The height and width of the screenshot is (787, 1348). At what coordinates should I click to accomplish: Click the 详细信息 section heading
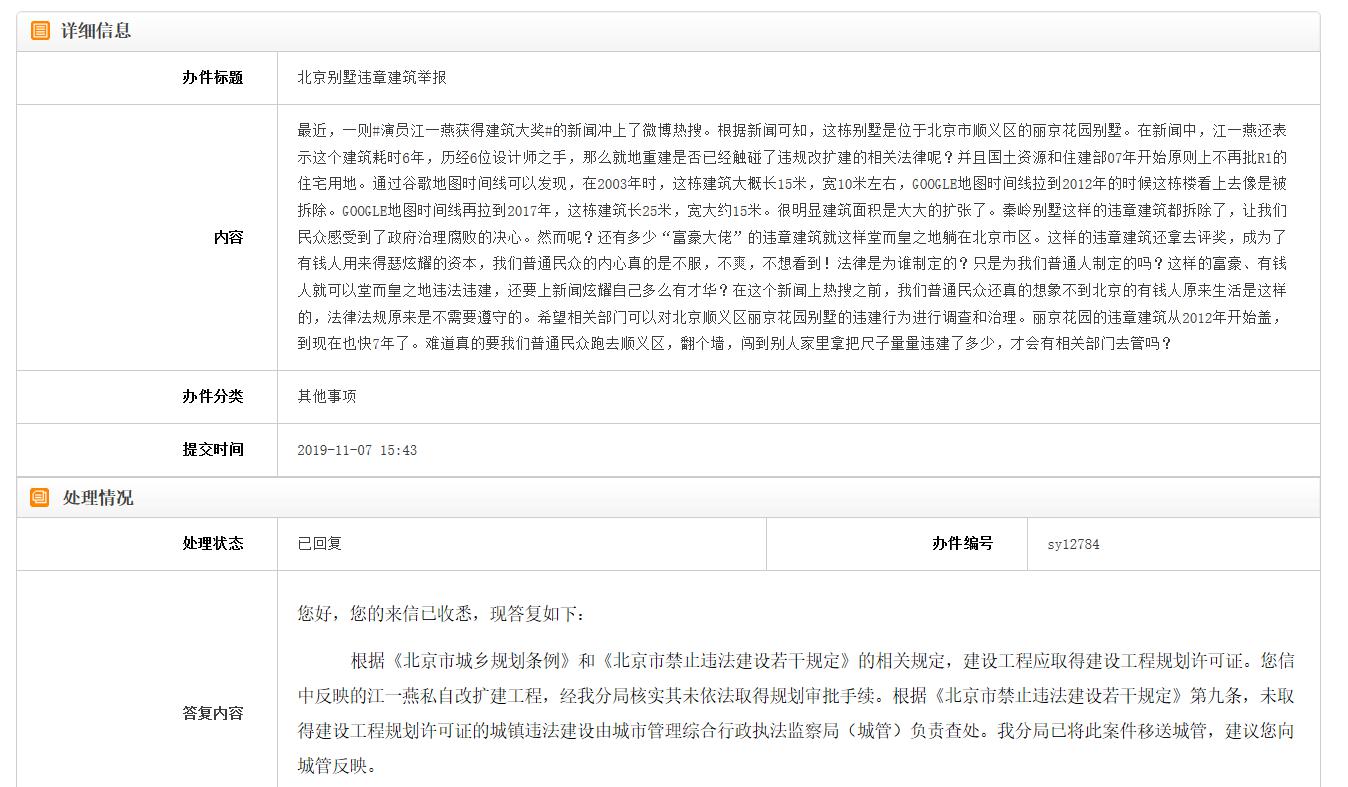96,31
